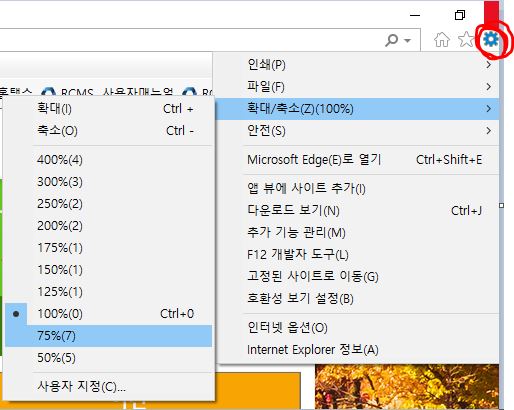Set zoom level to 50%(5)
Image resolution: width=514 pixels, height=410 pixels.
(x=109, y=358)
